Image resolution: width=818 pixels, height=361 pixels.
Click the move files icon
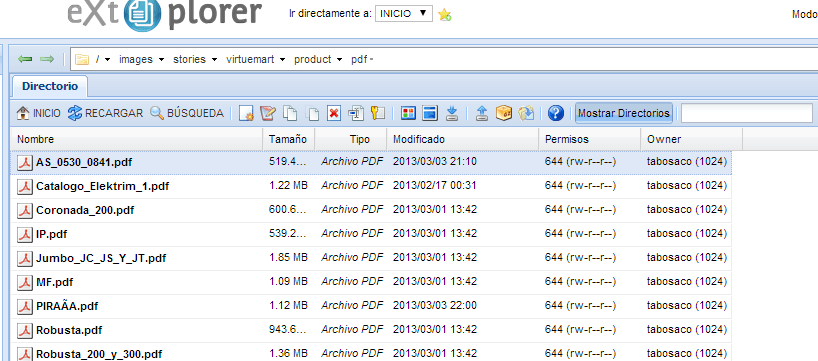point(312,114)
